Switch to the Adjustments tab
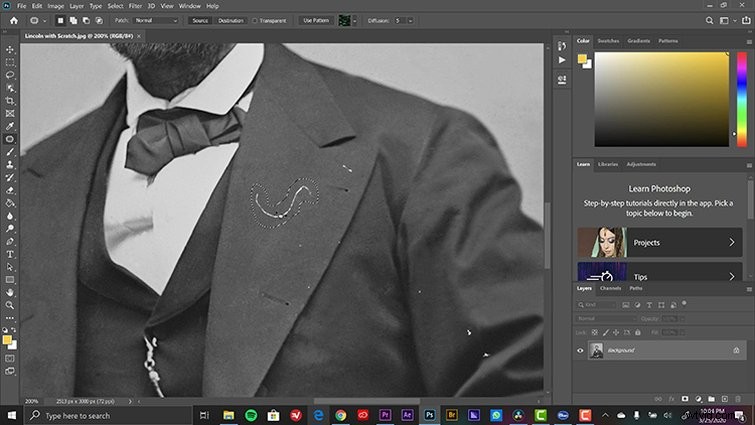 [641, 164]
